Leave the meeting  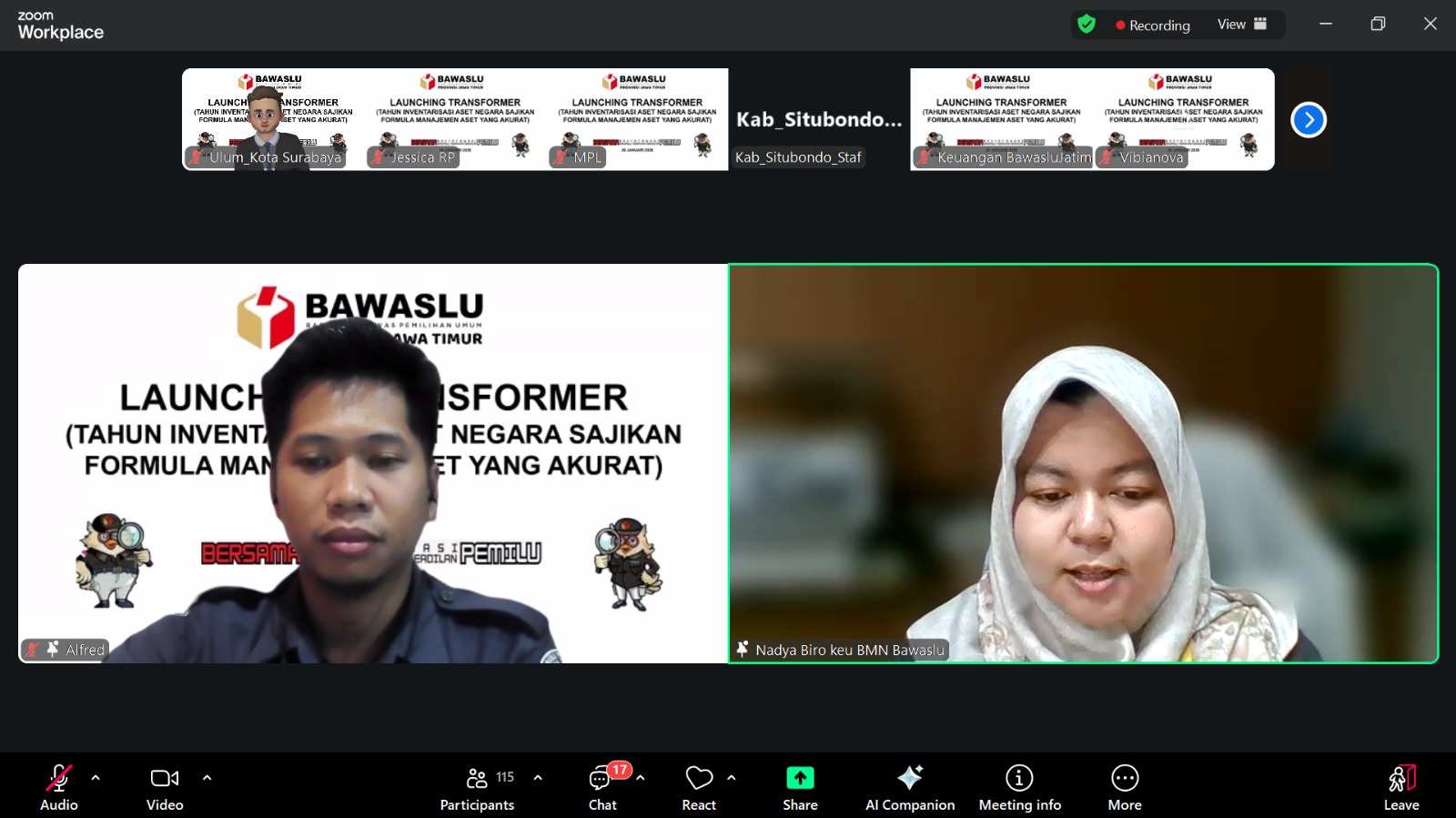pyautogui.click(x=1401, y=788)
